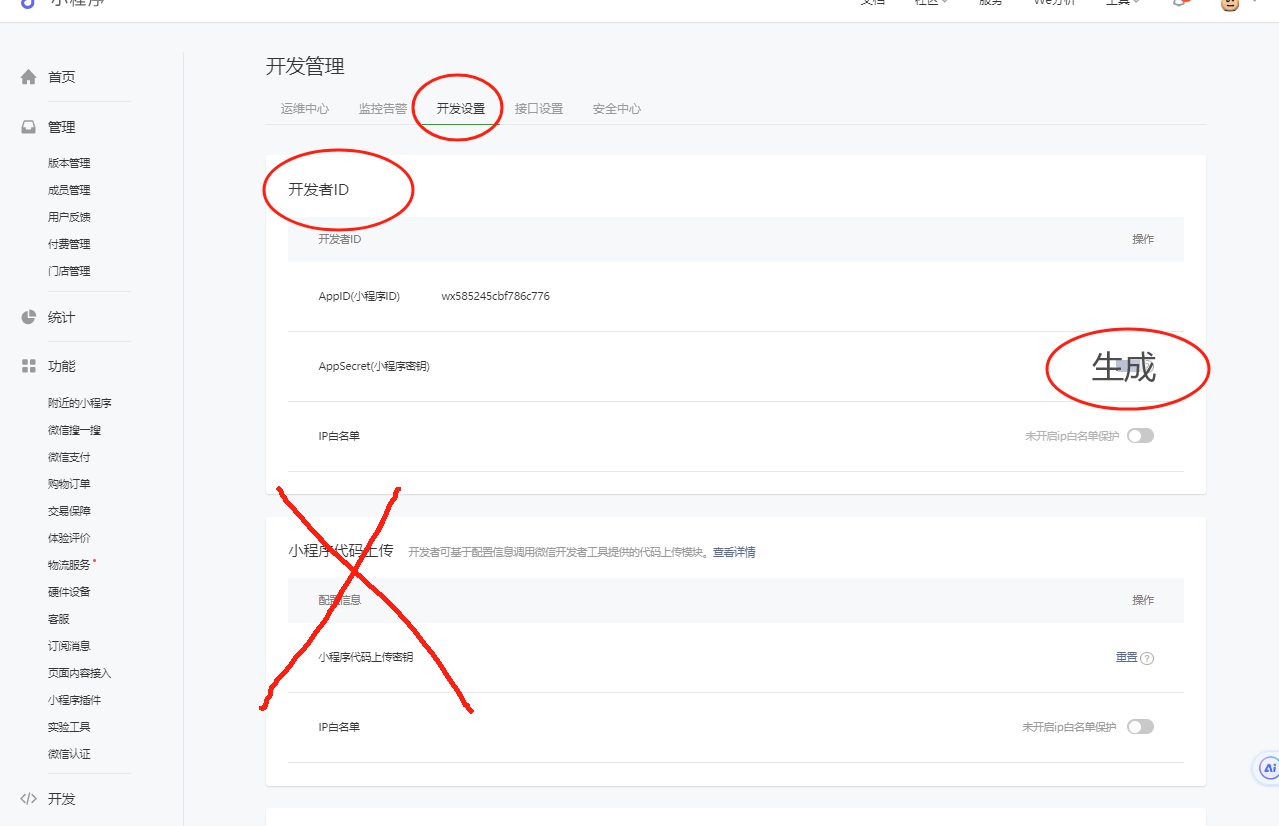Click the 管理 inbox icon in sidebar
This screenshot has width=1279, height=826.
point(29,127)
